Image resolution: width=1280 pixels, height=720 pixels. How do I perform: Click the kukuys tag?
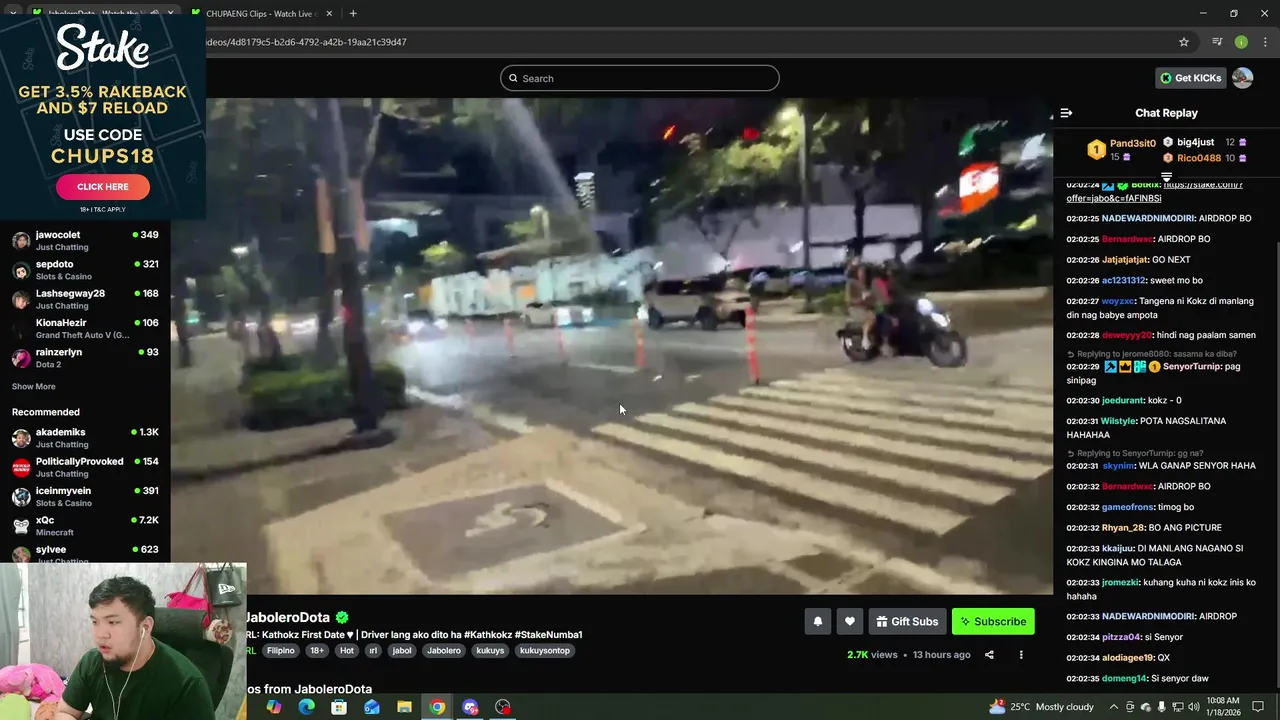point(490,650)
